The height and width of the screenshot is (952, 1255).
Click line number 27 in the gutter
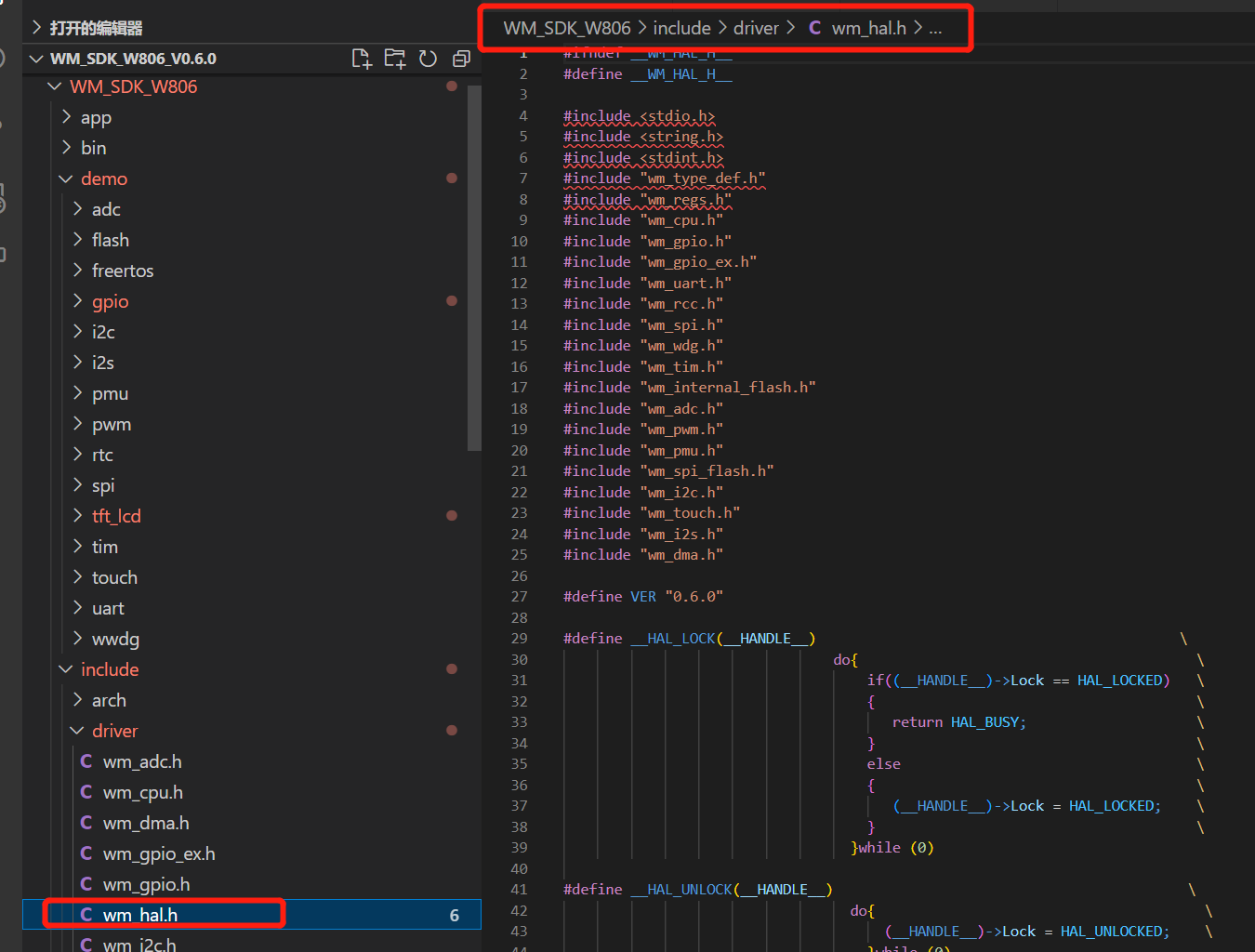tap(519, 597)
